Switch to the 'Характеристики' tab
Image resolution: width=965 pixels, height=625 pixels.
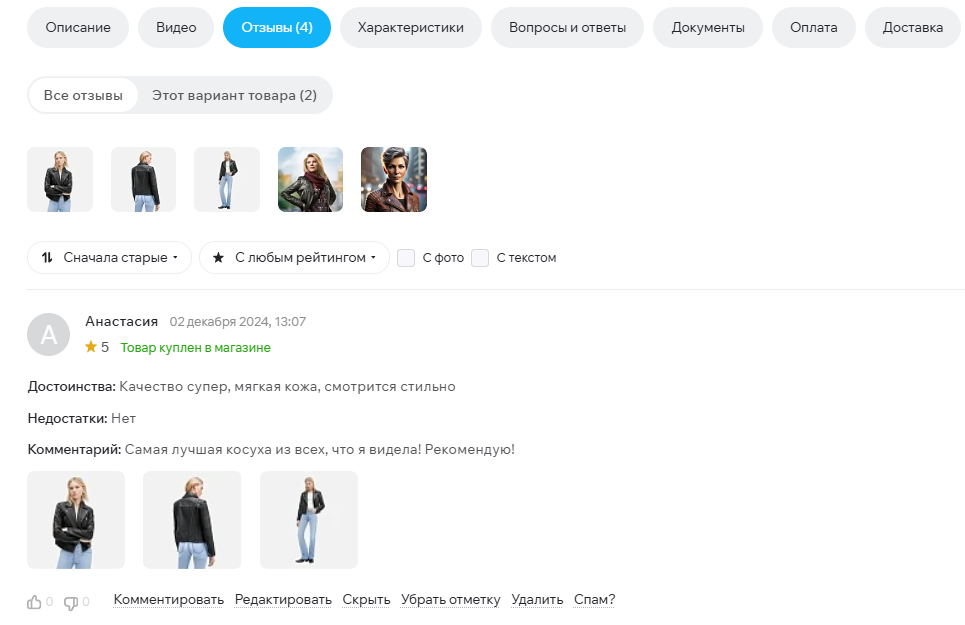coord(410,28)
